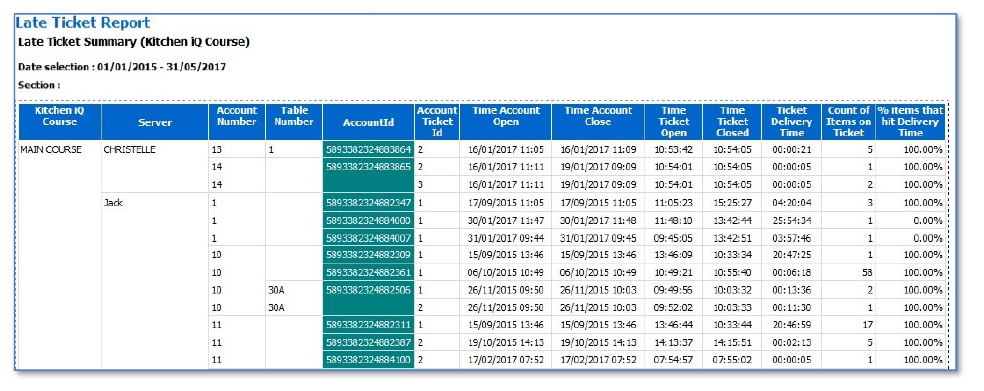This screenshot has height=391, width=984.
Task: Open AccountId 5893382324884000 link
Action: (x=368, y=220)
